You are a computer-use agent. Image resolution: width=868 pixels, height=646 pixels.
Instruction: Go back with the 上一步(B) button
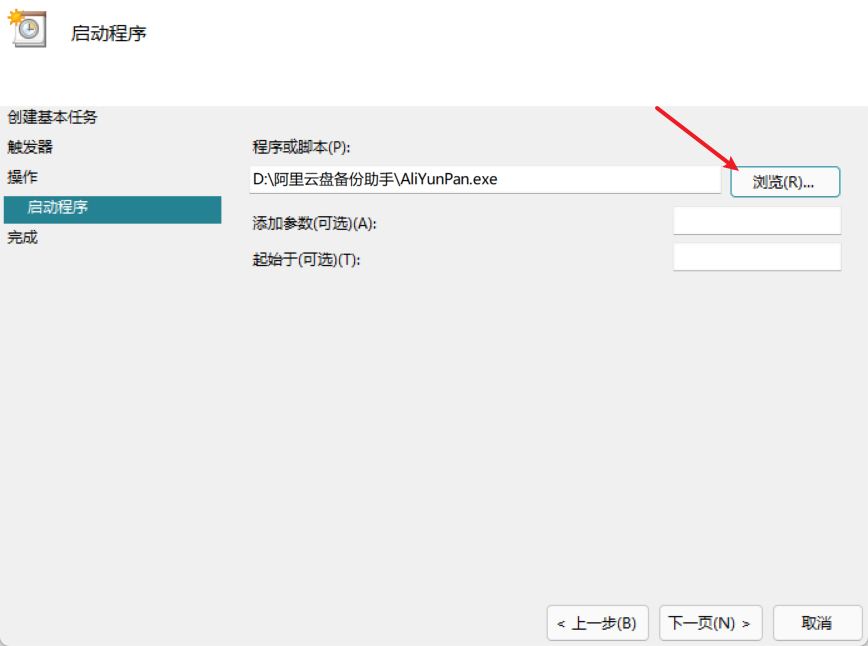pyautogui.click(x=597, y=623)
